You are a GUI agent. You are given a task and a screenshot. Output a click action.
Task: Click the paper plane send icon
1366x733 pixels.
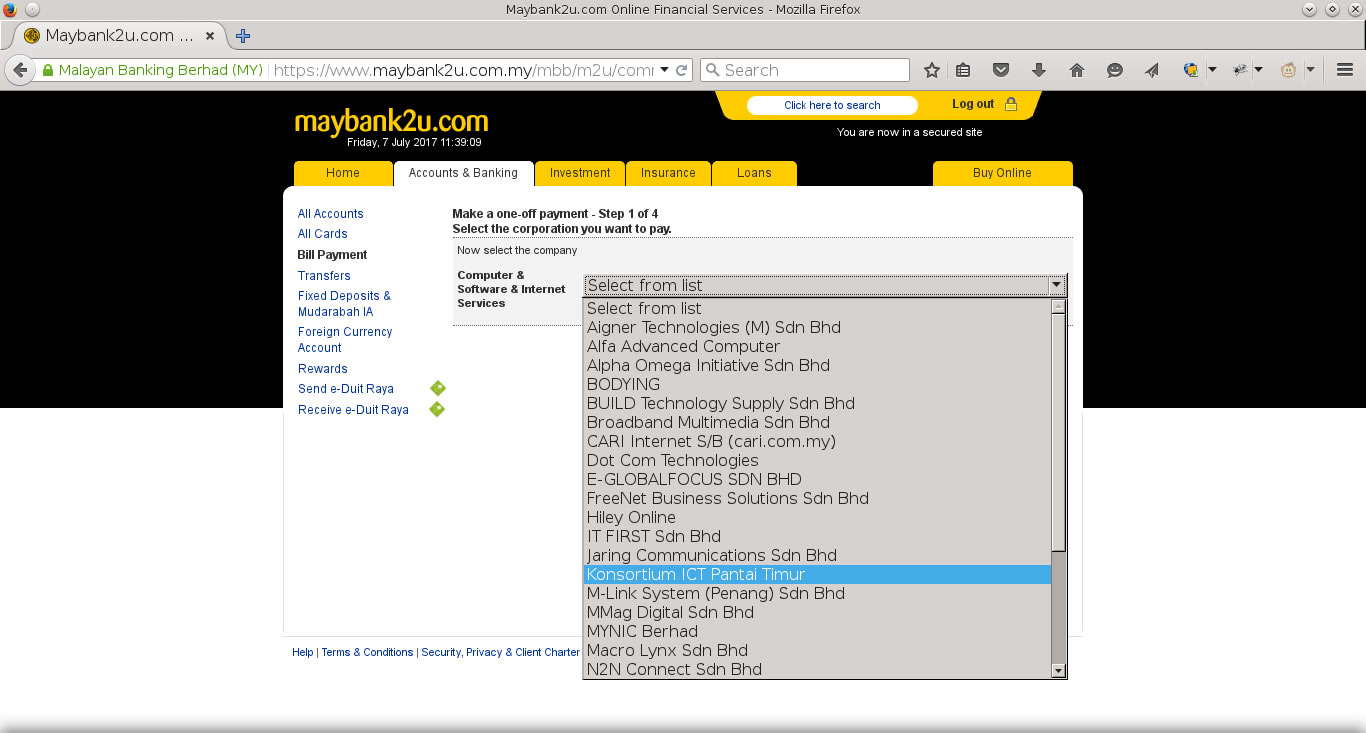pos(1152,70)
